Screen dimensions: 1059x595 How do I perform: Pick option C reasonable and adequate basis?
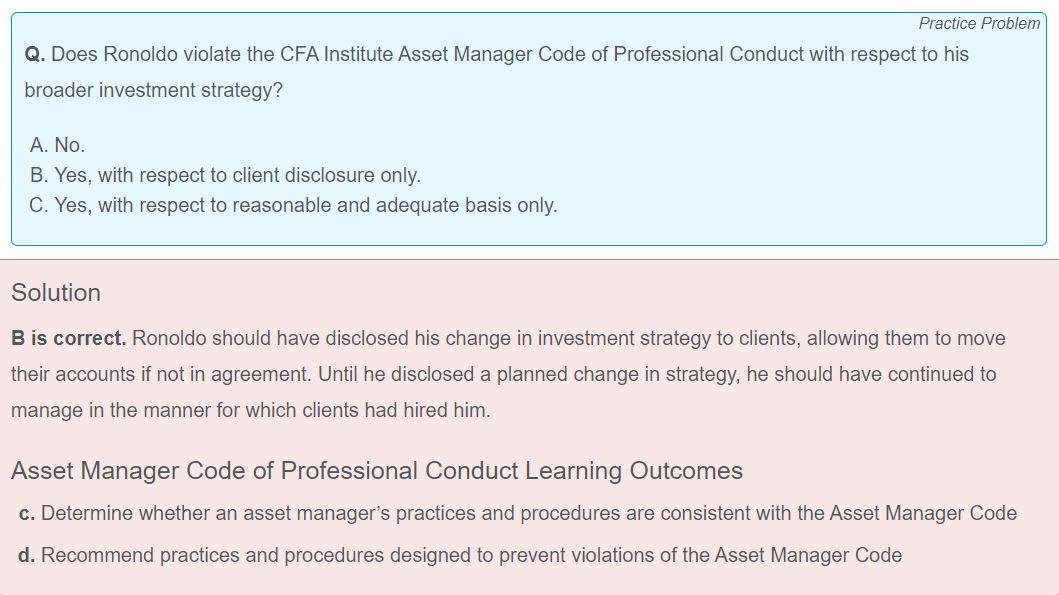coord(293,205)
